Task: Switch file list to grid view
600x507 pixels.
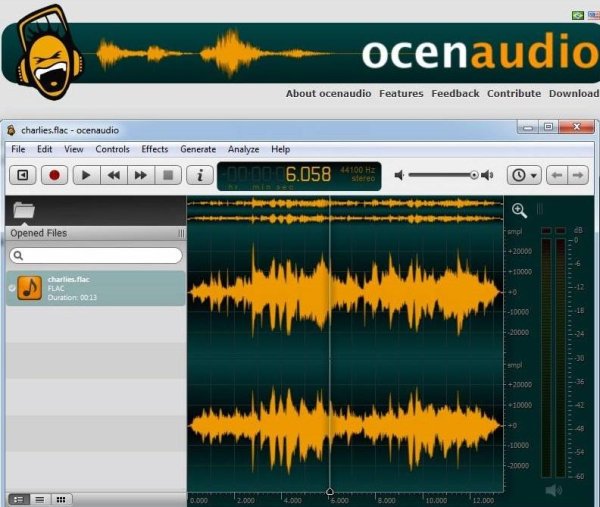Action: (x=60, y=499)
